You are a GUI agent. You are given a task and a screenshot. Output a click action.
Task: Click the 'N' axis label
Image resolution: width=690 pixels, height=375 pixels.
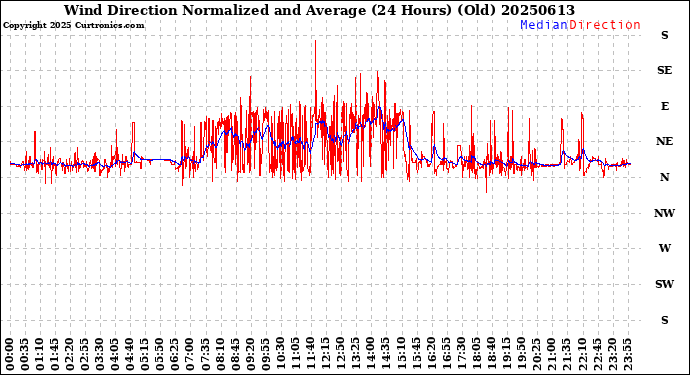[x=664, y=177]
